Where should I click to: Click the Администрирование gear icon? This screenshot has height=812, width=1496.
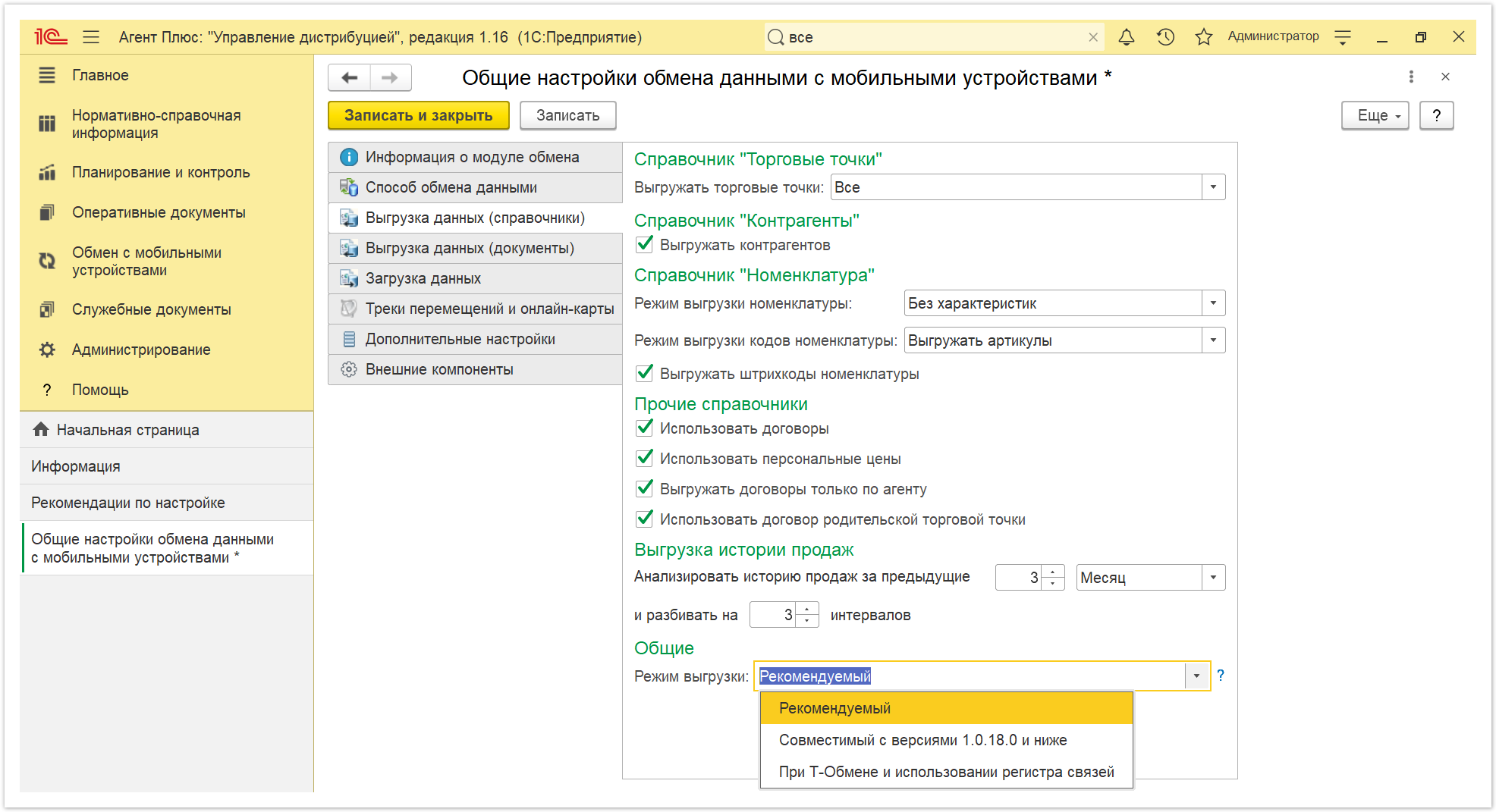[47, 350]
